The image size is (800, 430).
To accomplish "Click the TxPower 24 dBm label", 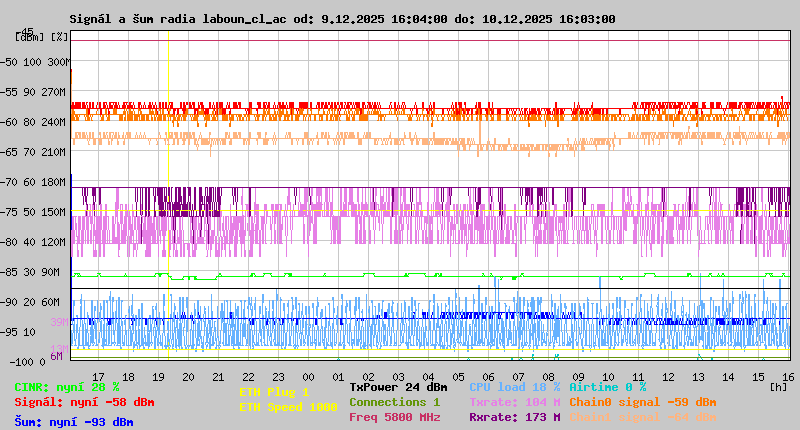I will coord(398,387).
